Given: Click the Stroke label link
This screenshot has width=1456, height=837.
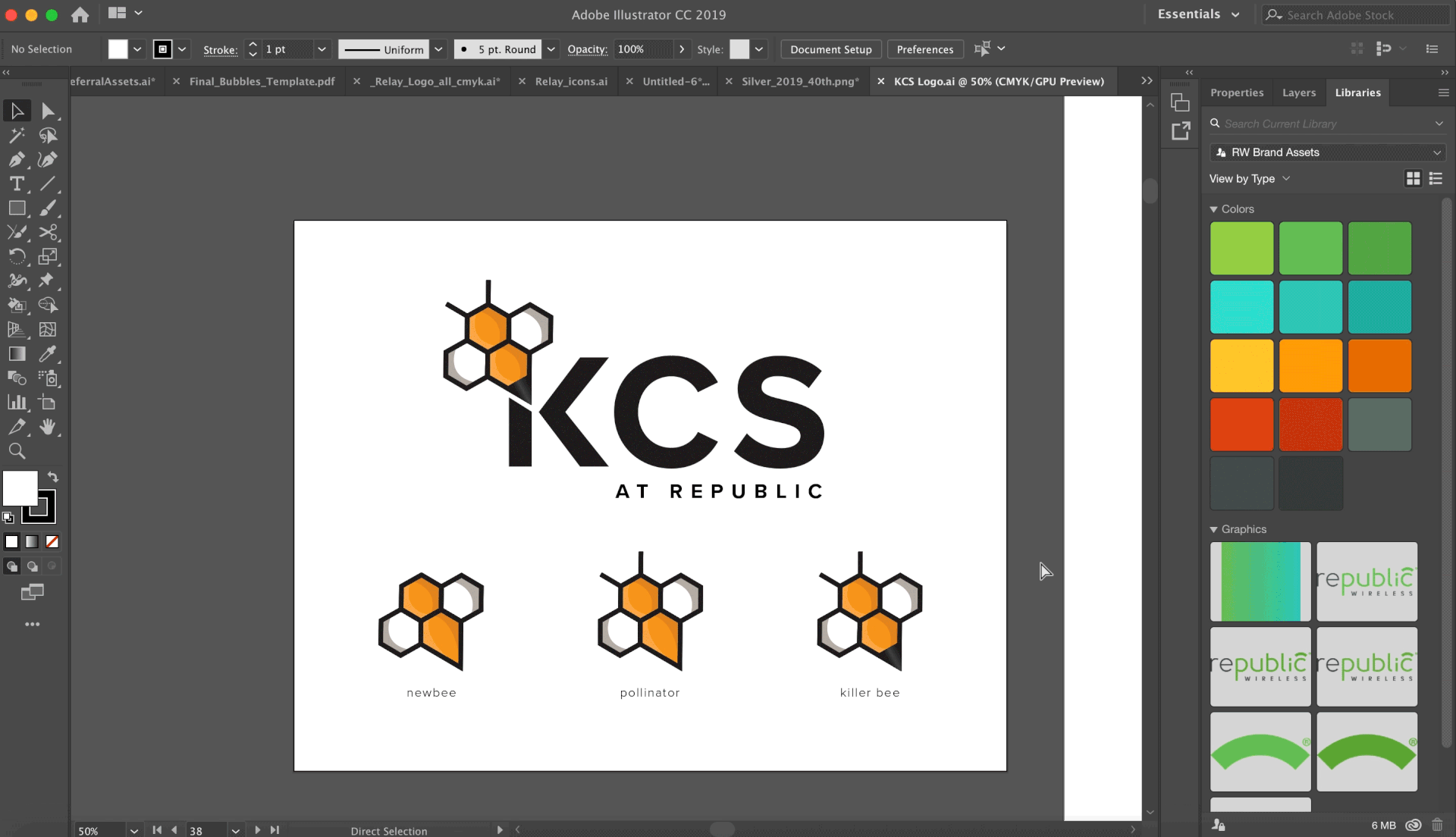Looking at the screenshot, I should (220, 50).
